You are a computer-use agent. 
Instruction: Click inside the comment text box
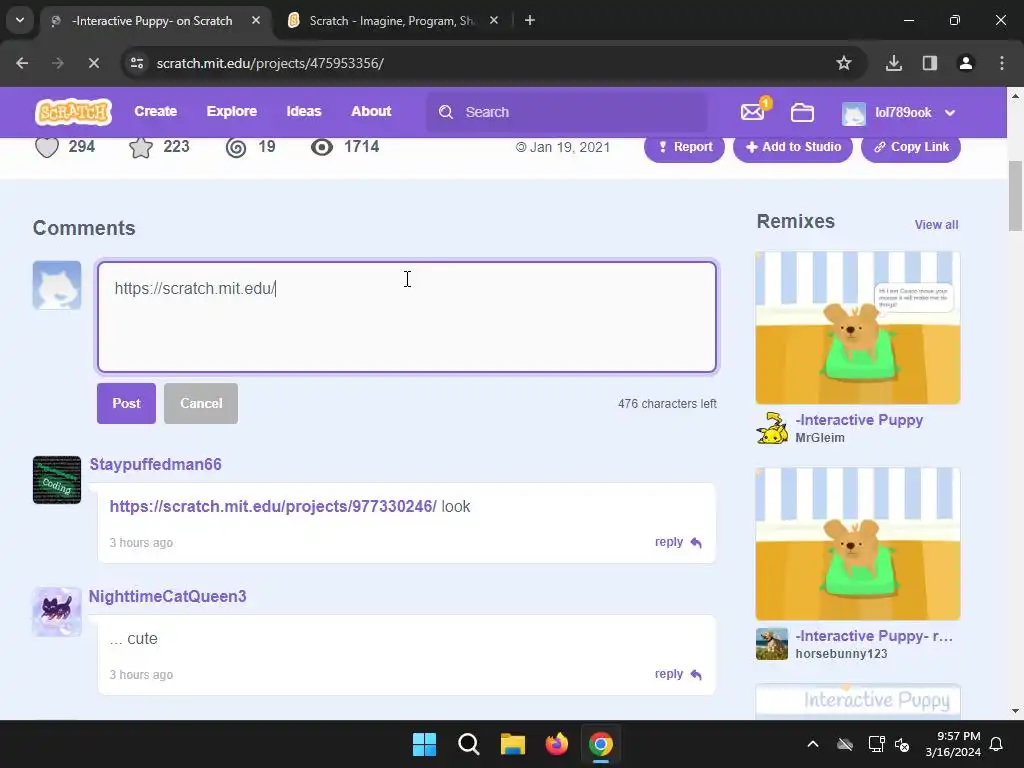[407, 317]
